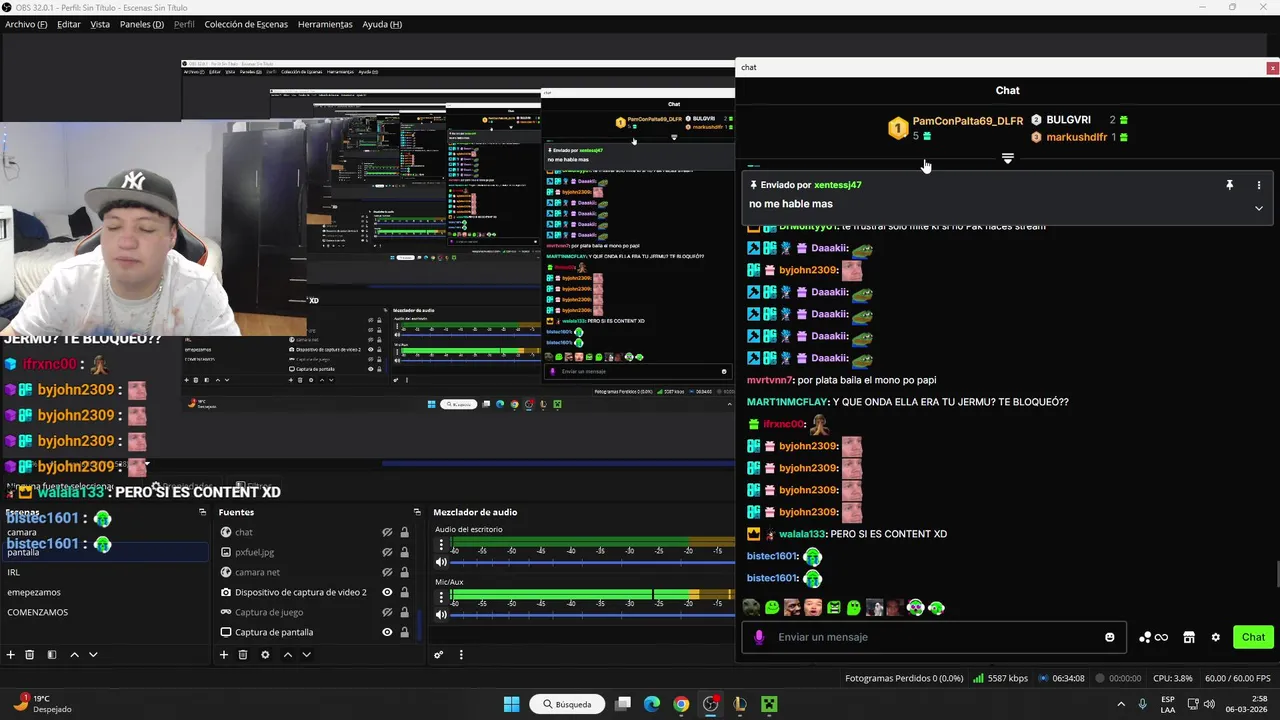The width and height of the screenshot is (1280, 720).
Task: Open xentessj47 profile link in pinned message
Action: pos(837,185)
